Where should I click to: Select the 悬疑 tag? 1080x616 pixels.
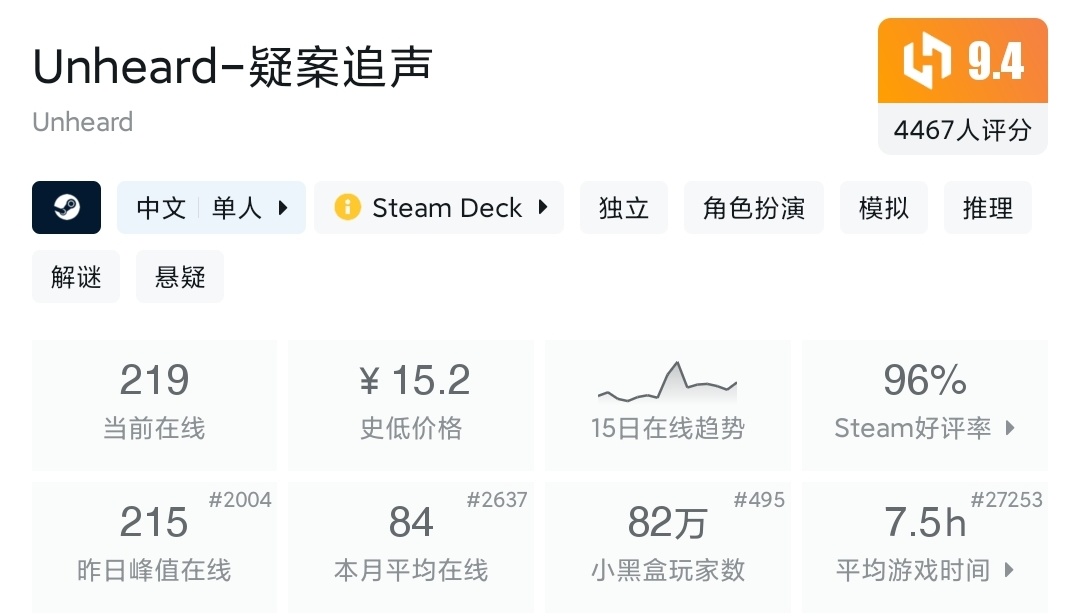point(180,277)
